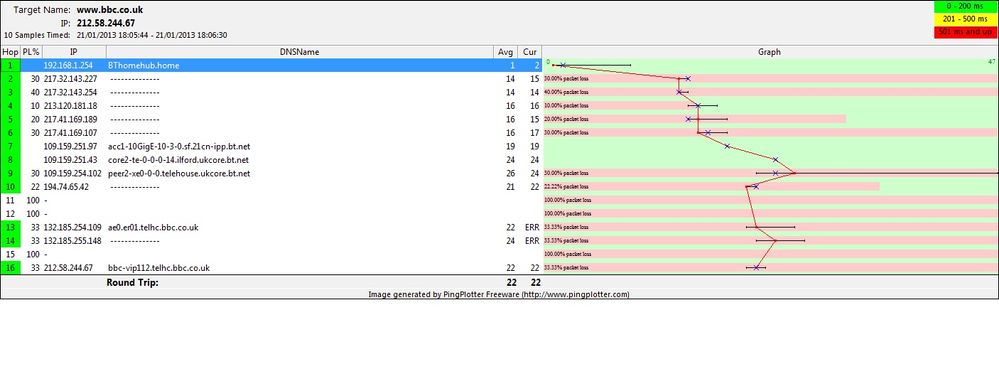Screen dimensions: 999x384
Task: Click the 22.22% packet loss graph label
Action: coord(566,187)
